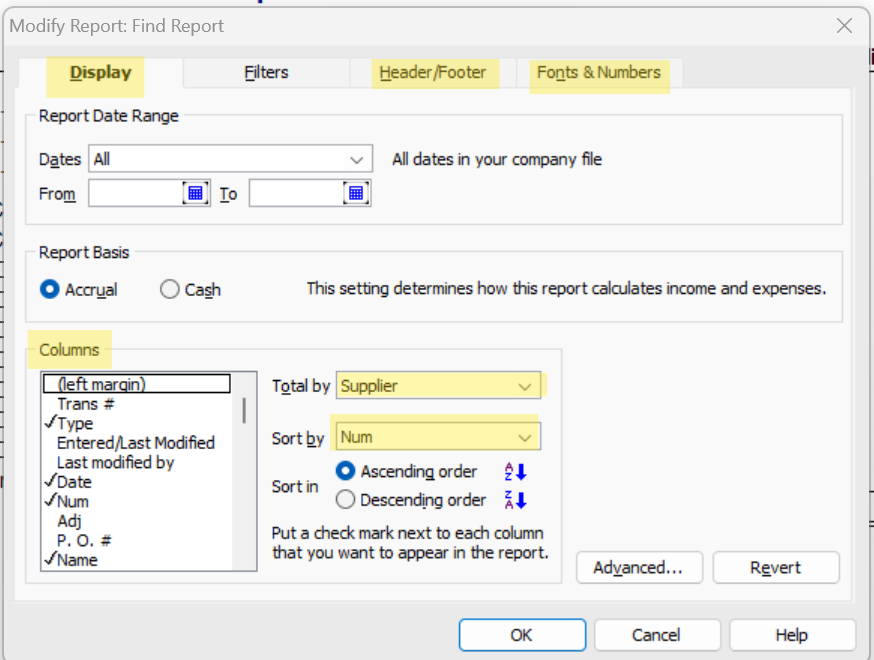Viewport: 874px width, 660px height.
Task: Open the Fonts & Numbers tab
Action: [599, 72]
